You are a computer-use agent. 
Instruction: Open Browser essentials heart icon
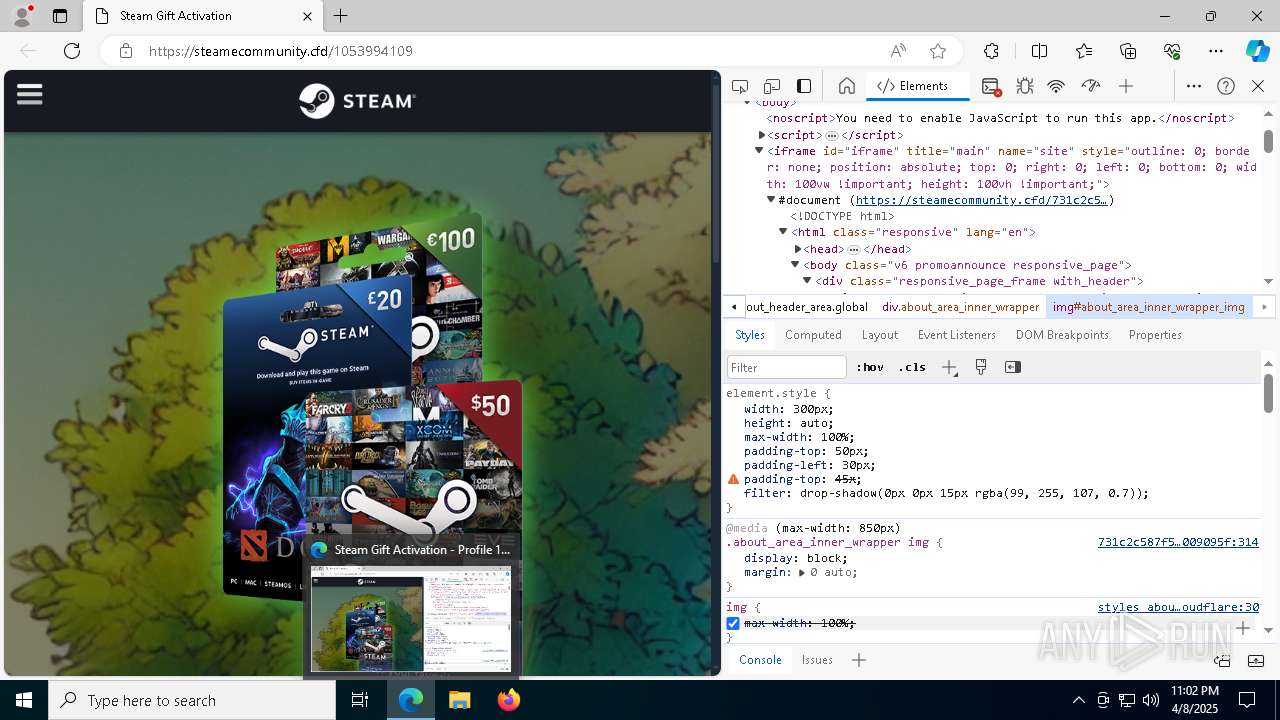coord(1172,51)
